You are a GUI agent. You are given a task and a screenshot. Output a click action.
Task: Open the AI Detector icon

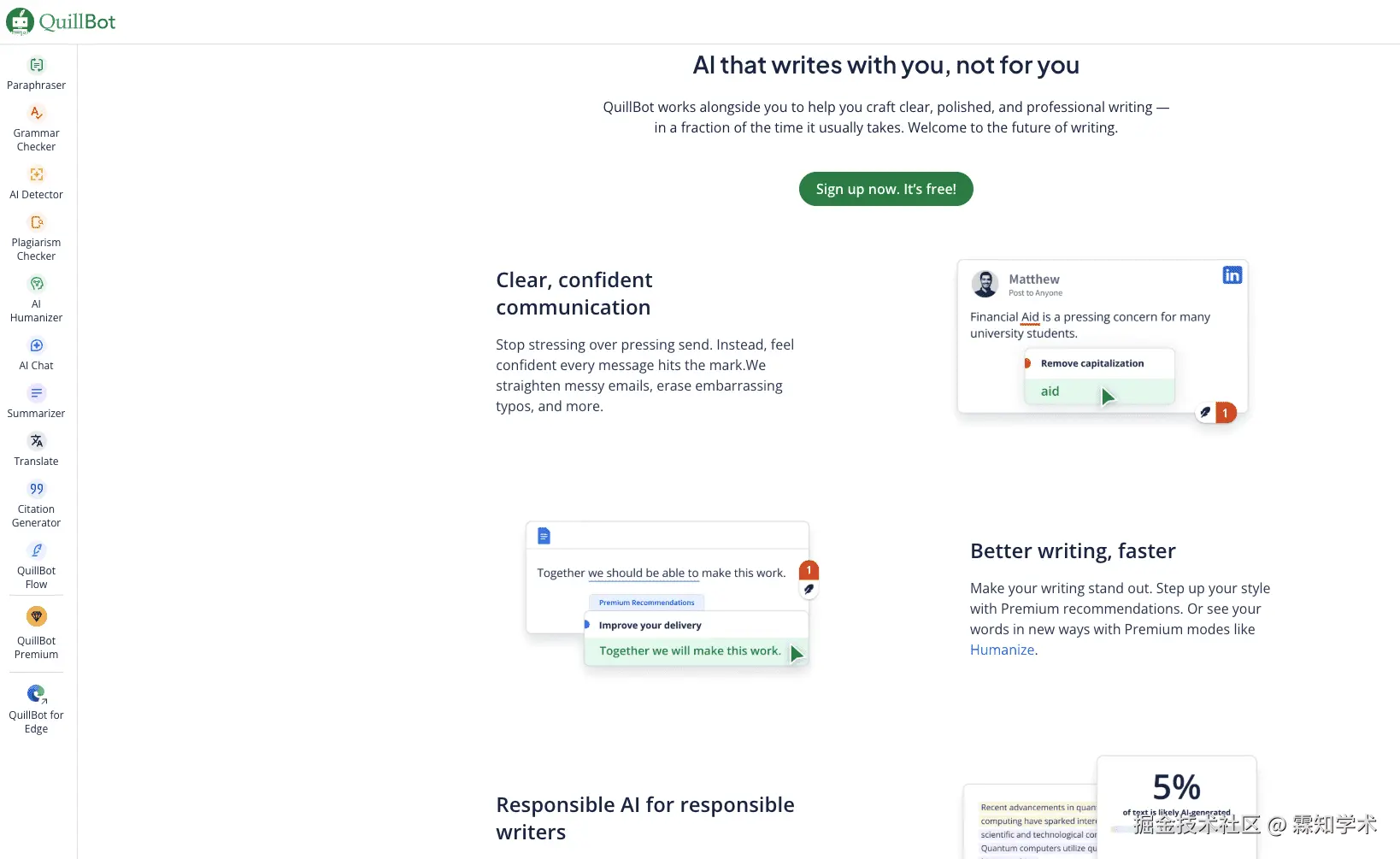36,174
